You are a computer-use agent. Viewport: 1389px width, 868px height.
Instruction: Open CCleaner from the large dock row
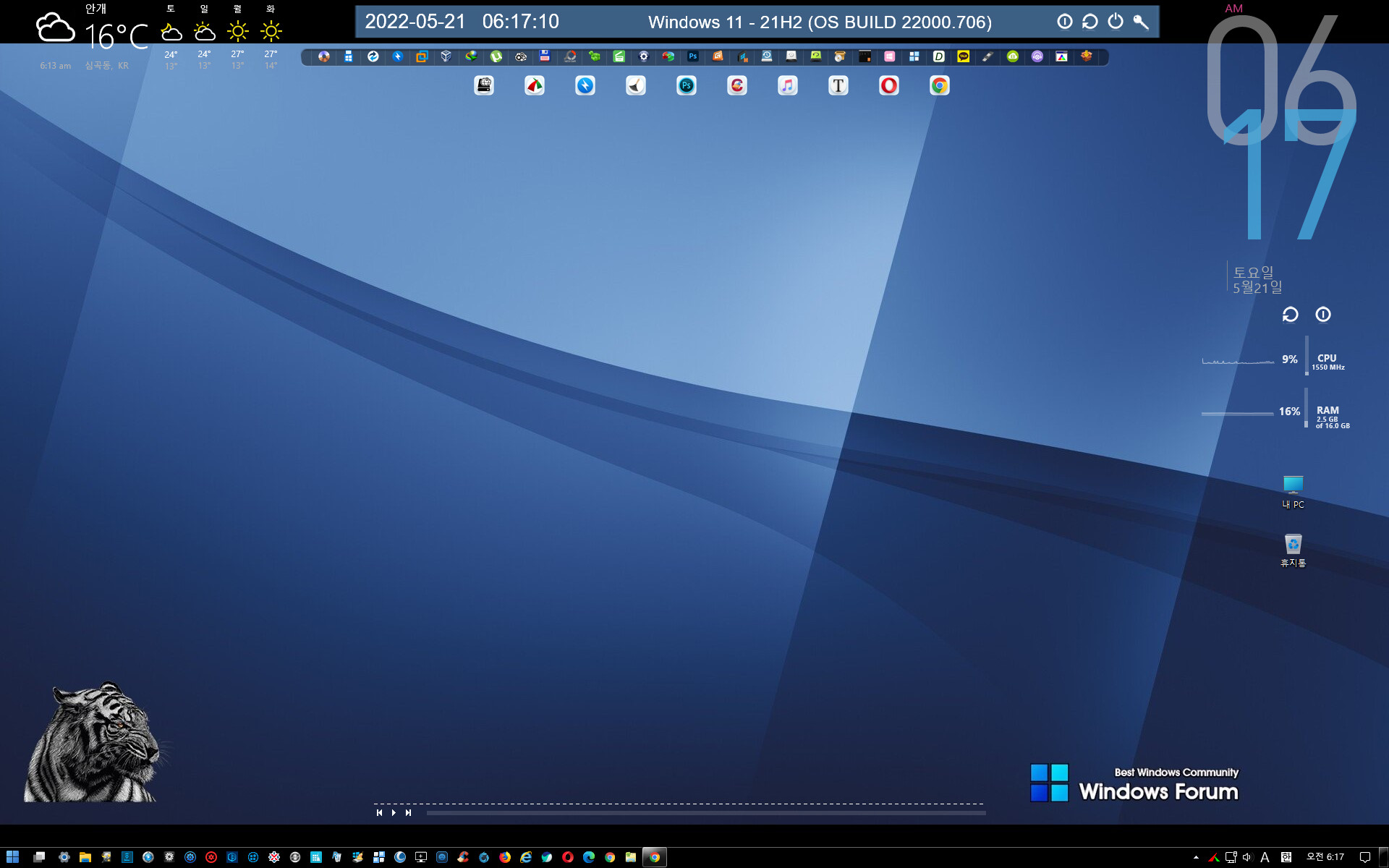(736, 86)
